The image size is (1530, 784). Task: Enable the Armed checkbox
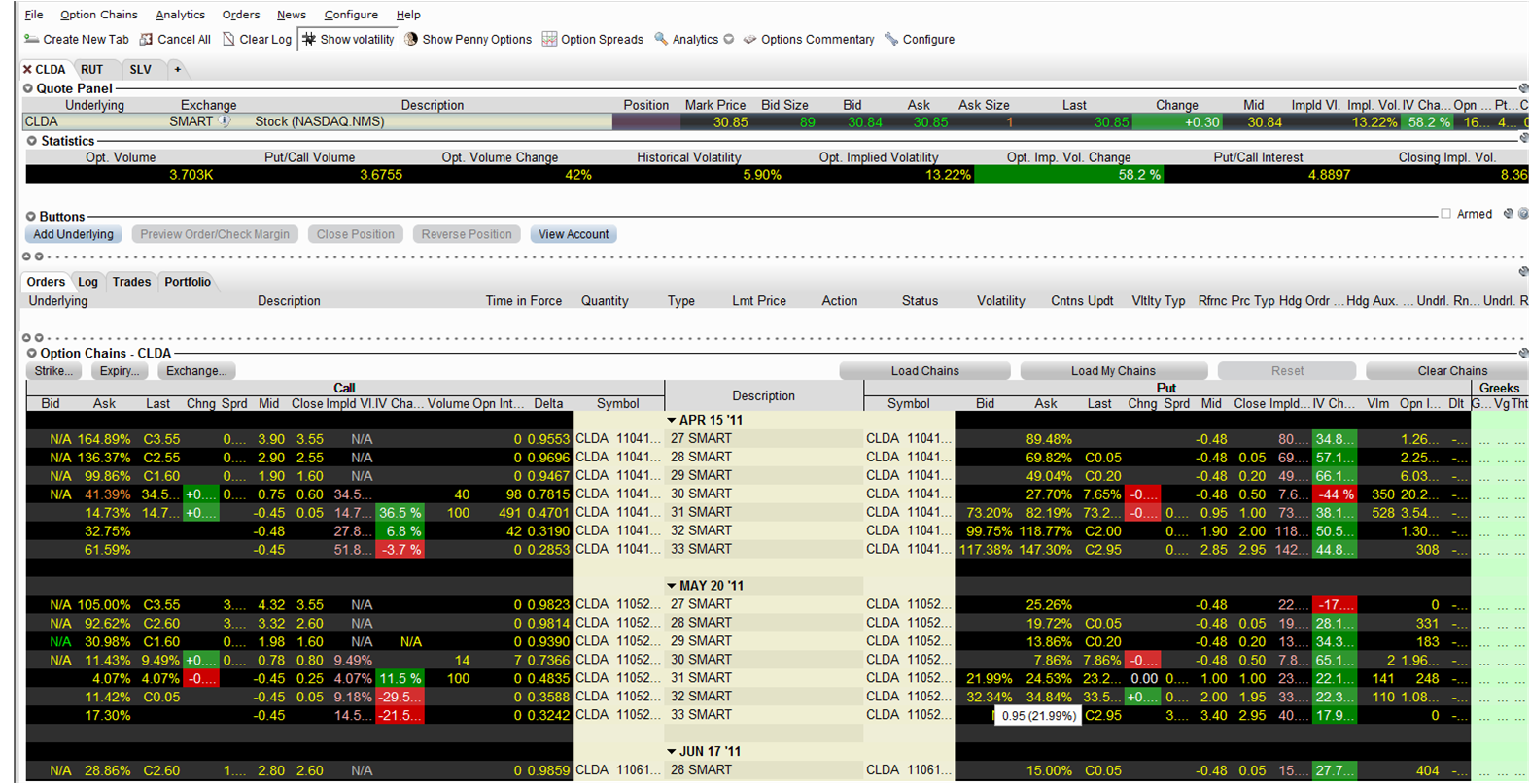point(1445,214)
